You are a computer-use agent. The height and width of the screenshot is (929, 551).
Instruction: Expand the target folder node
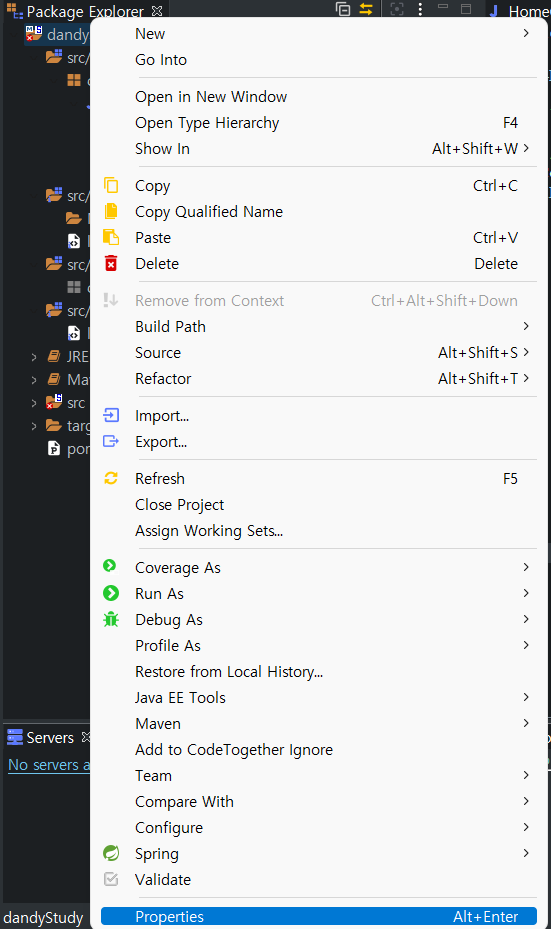click(x=34, y=426)
